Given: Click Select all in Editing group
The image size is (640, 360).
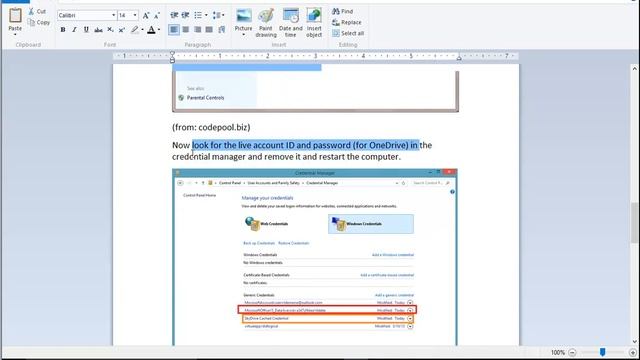Looking at the screenshot, I should click(348, 33).
